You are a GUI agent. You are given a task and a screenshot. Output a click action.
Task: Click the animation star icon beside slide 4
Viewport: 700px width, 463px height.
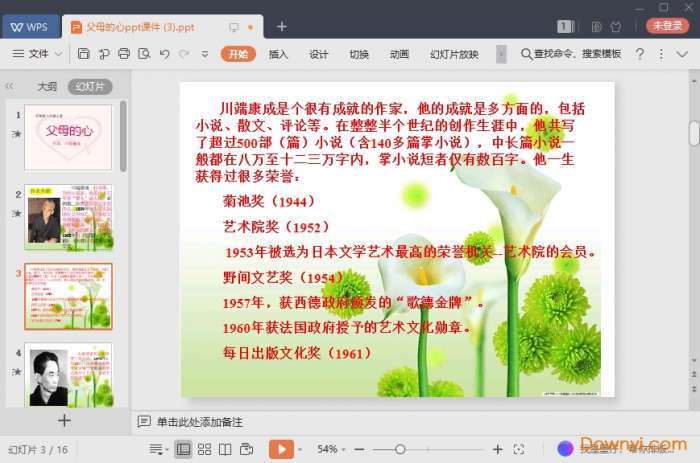(x=17, y=371)
